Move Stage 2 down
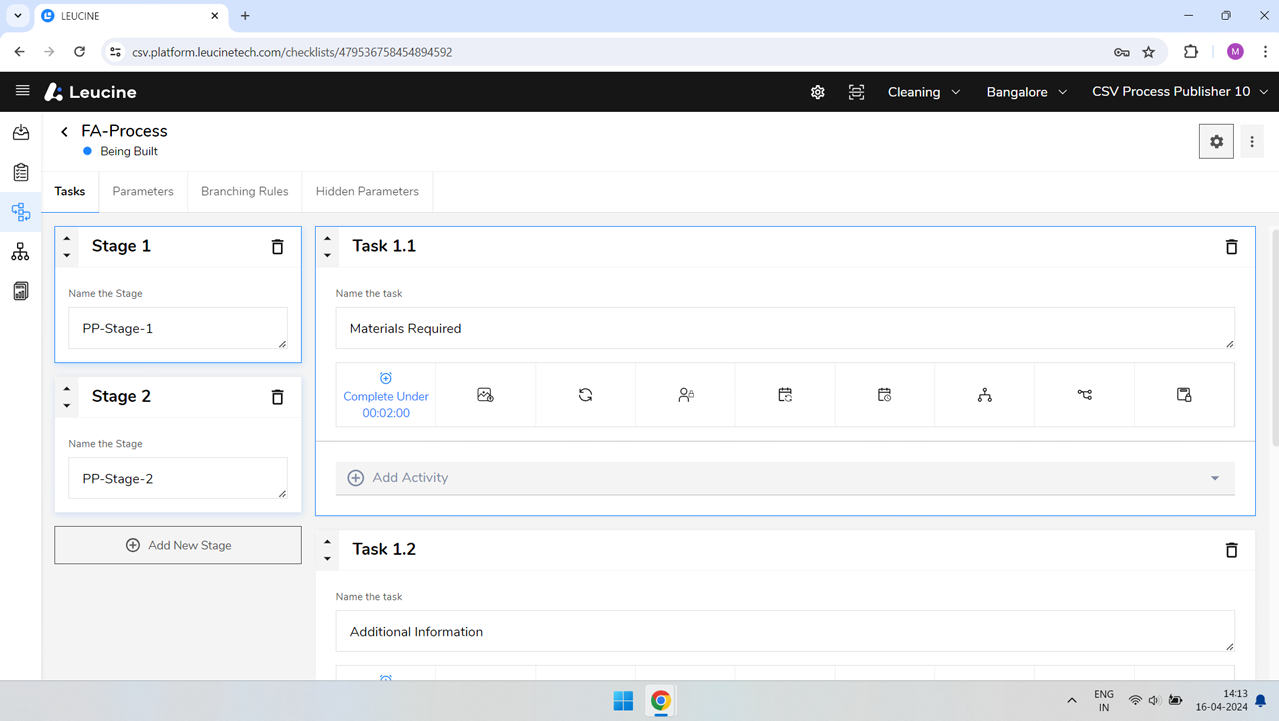The width and height of the screenshot is (1279, 721). click(x=67, y=405)
